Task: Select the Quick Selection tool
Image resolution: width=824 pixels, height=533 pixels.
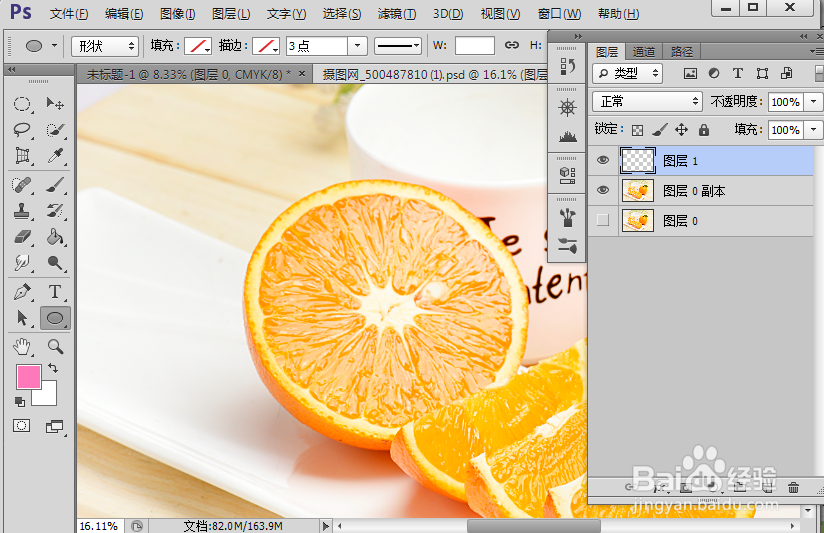Action: click(x=55, y=129)
